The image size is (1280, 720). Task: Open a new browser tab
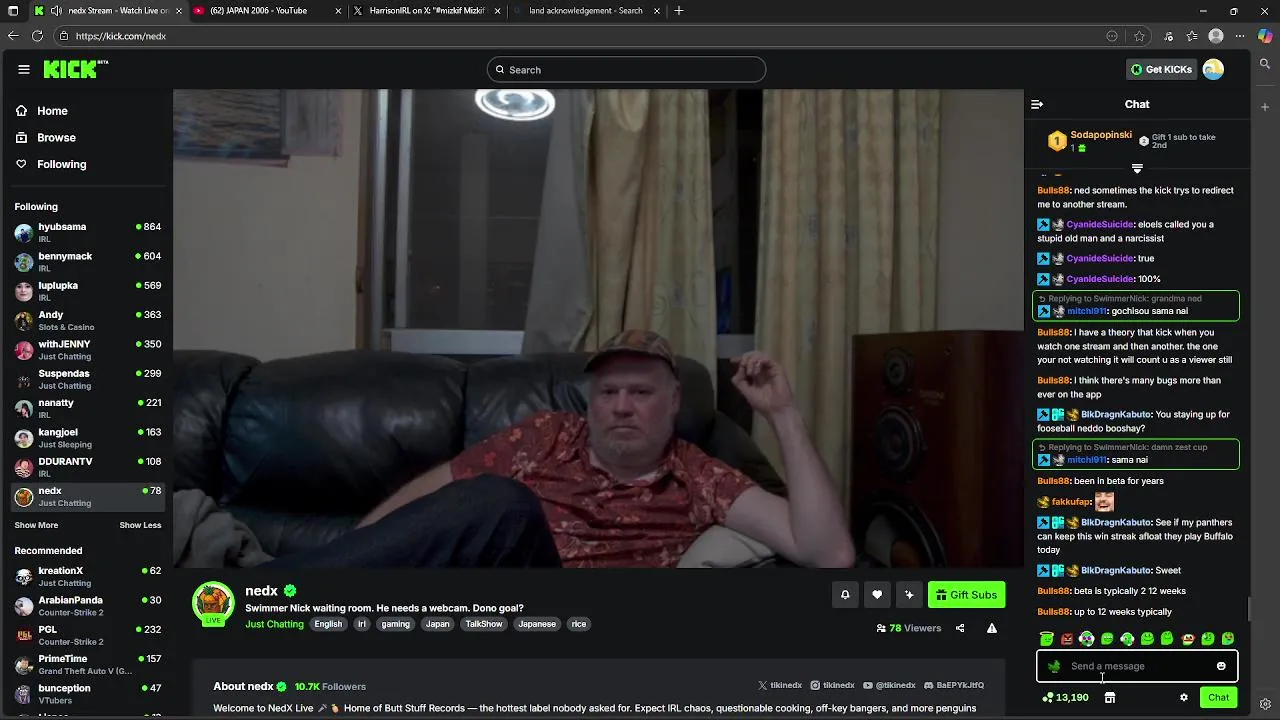click(679, 11)
